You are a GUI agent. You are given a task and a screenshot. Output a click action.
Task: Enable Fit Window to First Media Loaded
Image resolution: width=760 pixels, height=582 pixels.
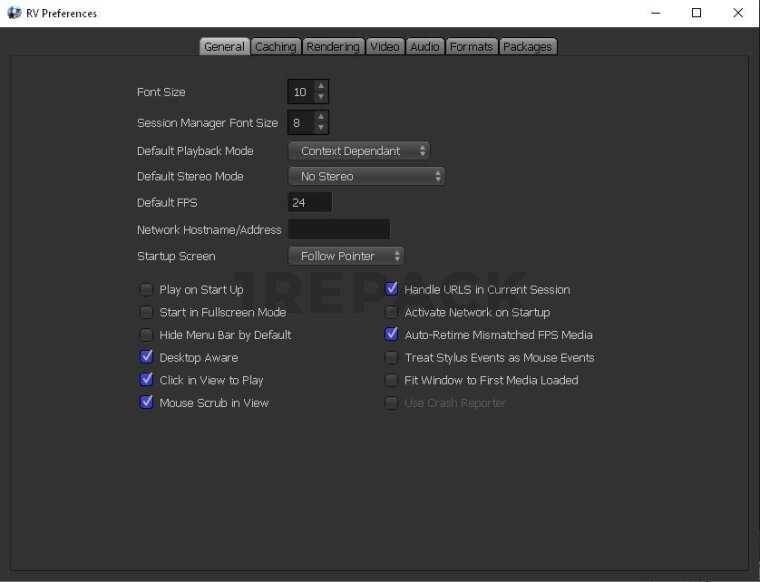pyautogui.click(x=392, y=380)
